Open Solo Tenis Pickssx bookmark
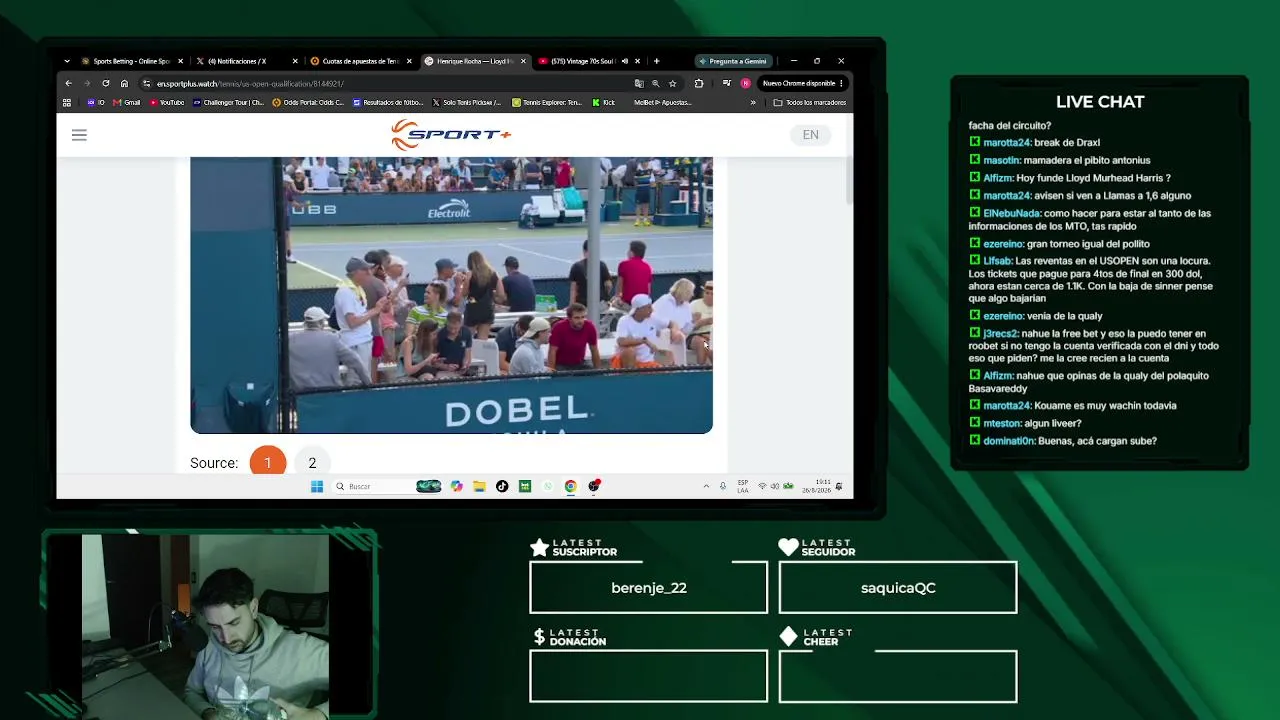Viewport: 1280px width, 720px height. (467, 102)
